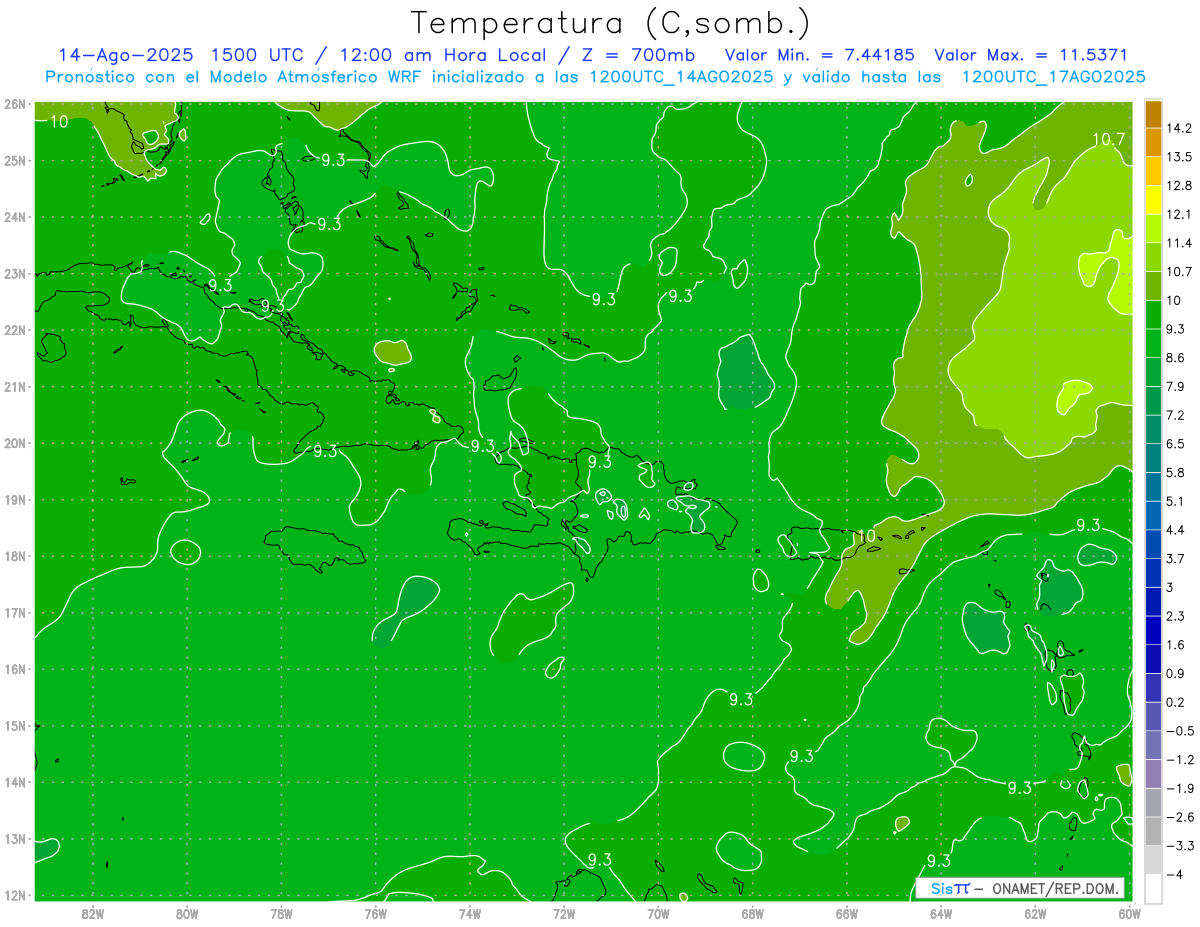1200x927 pixels.
Task: Click 'Valor Min. = 7.44185' text
Action: tap(820, 55)
